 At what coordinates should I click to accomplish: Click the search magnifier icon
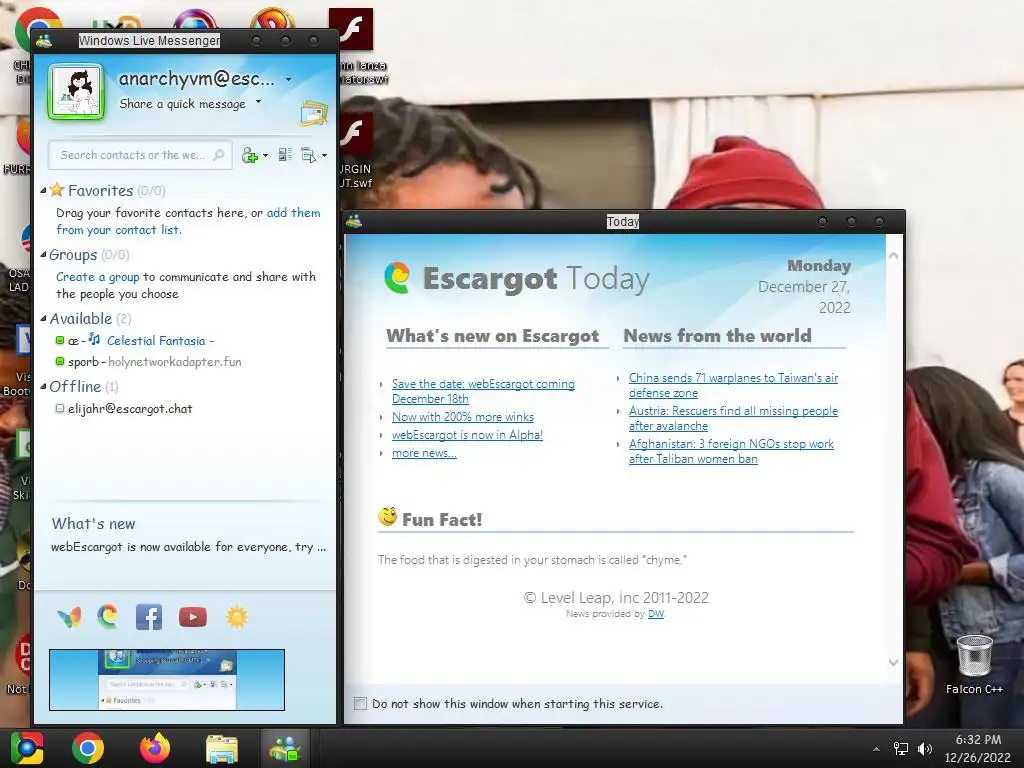[x=219, y=155]
